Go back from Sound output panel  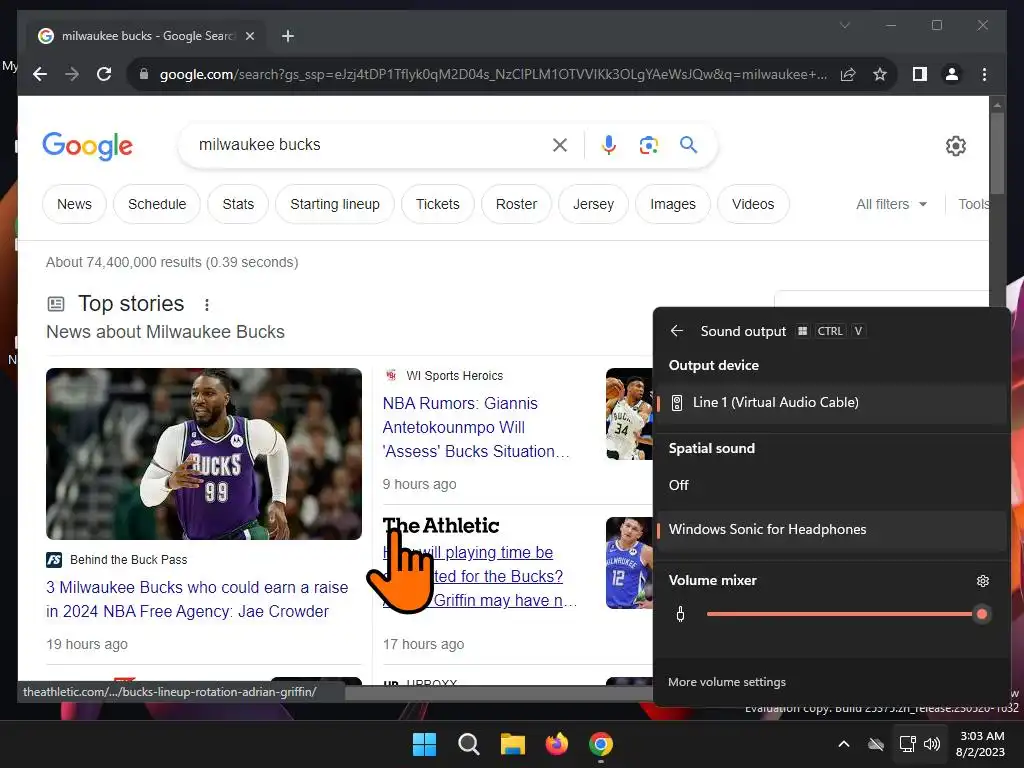(677, 331)
